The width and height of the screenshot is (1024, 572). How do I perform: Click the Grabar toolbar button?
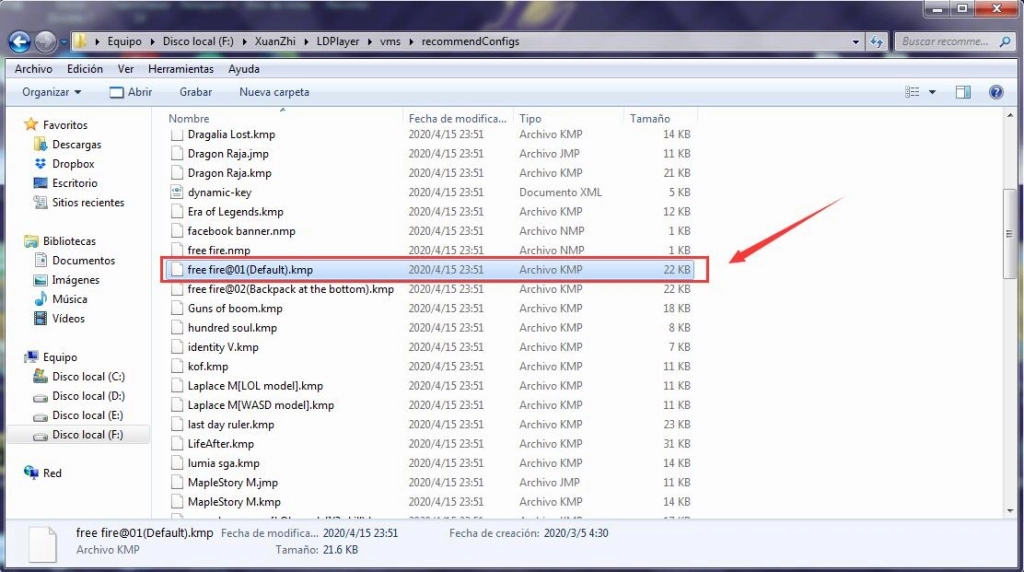195,92
